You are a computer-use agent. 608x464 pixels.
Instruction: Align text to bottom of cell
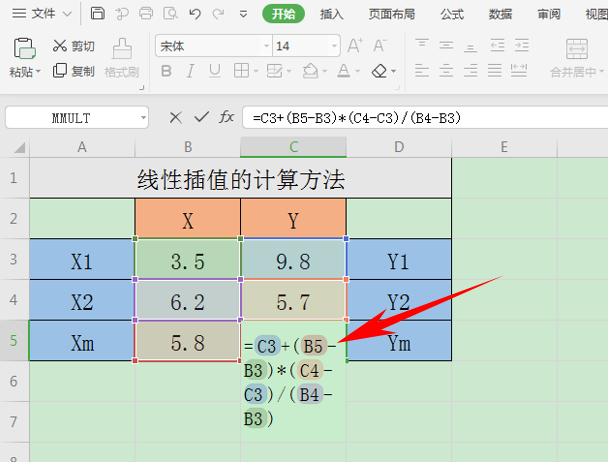point(470,47)
